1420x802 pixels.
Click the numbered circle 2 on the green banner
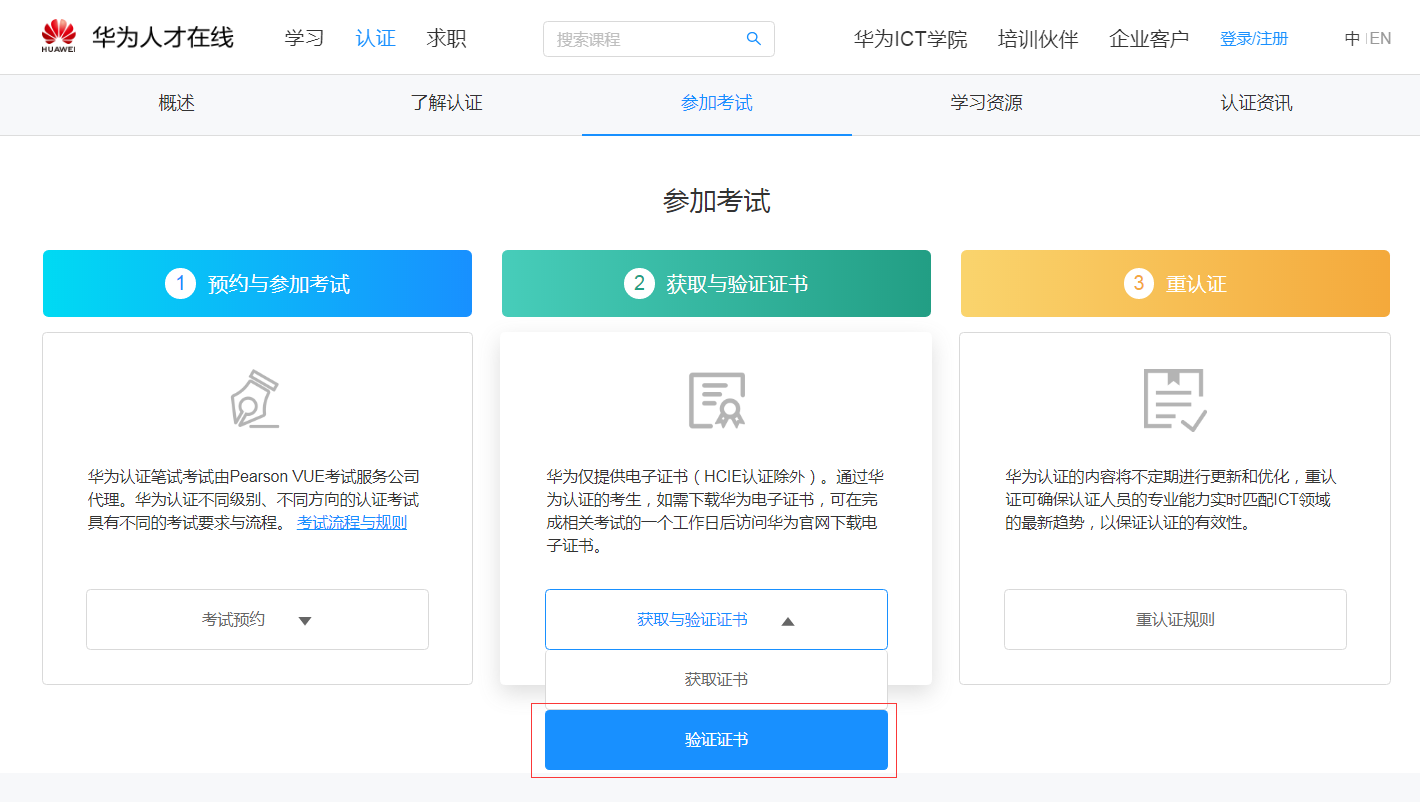click(639, 283)
